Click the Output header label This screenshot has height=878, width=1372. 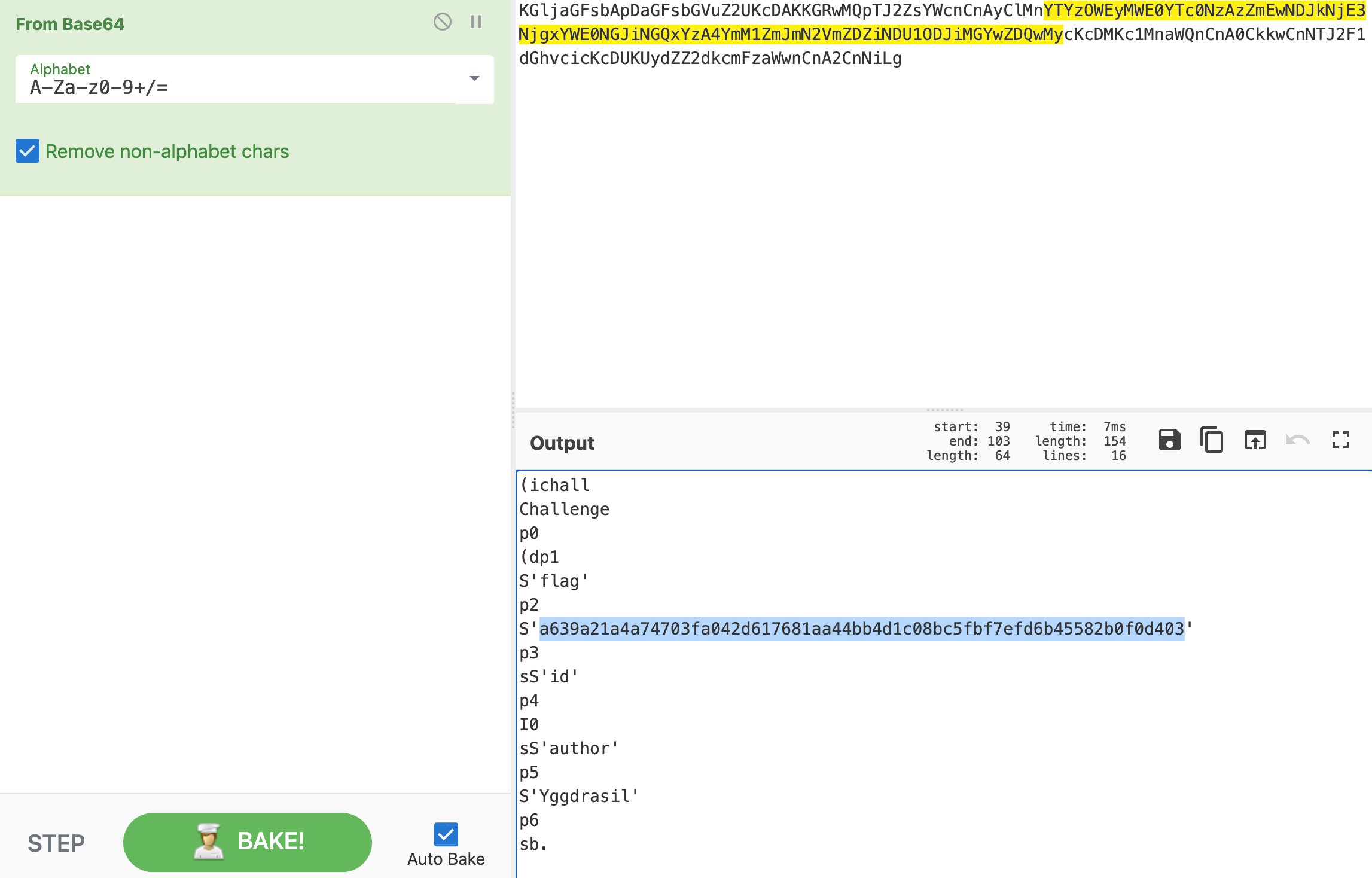tap(562, 443)
